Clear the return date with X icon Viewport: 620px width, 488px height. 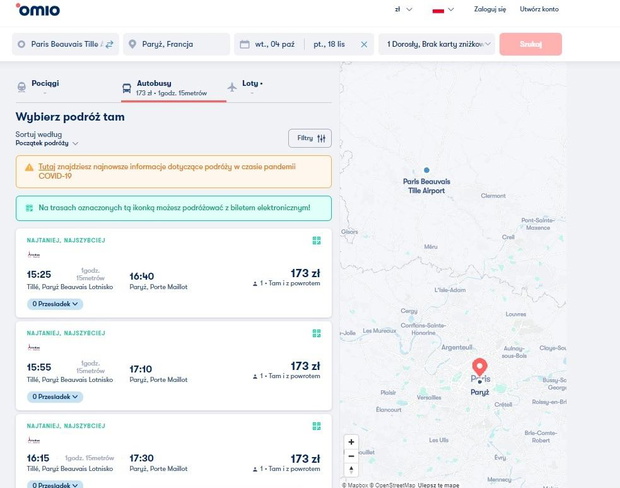[x=364, y=44]
